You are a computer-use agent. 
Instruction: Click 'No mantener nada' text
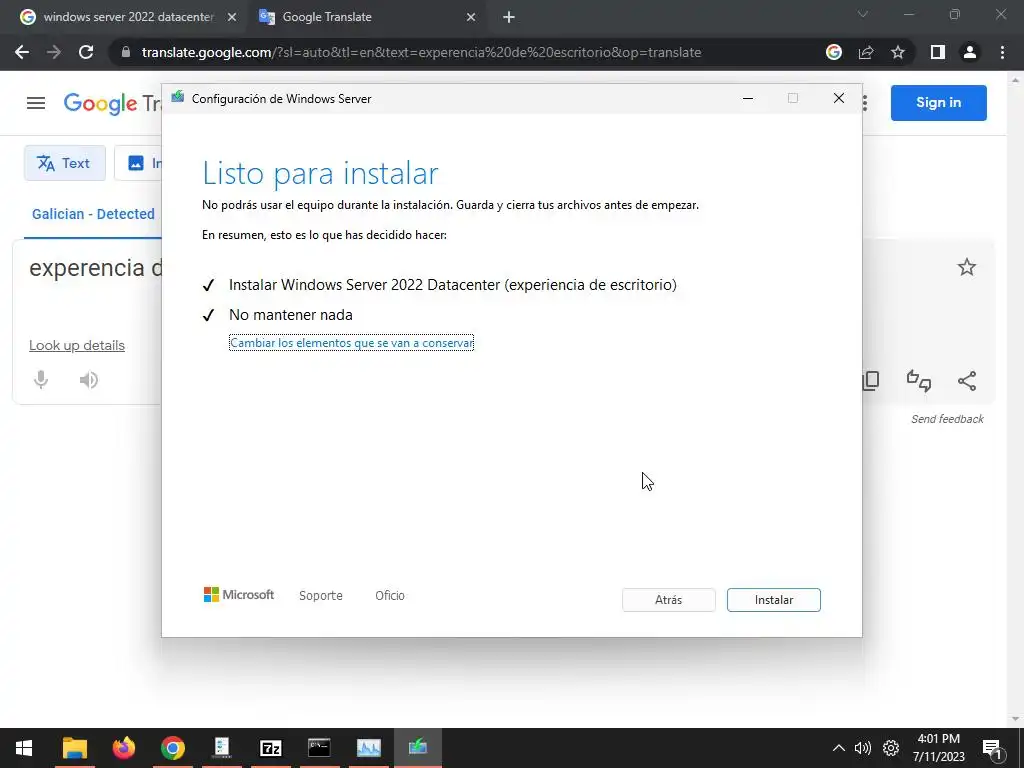[291, 315]
